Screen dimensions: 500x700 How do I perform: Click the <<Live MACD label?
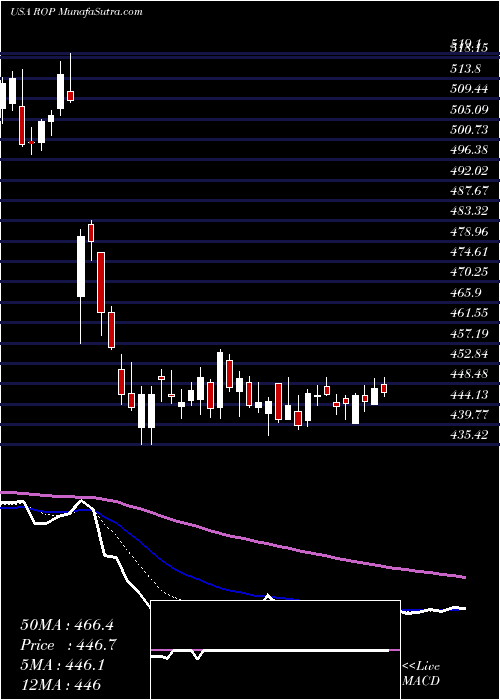[421, 674]
